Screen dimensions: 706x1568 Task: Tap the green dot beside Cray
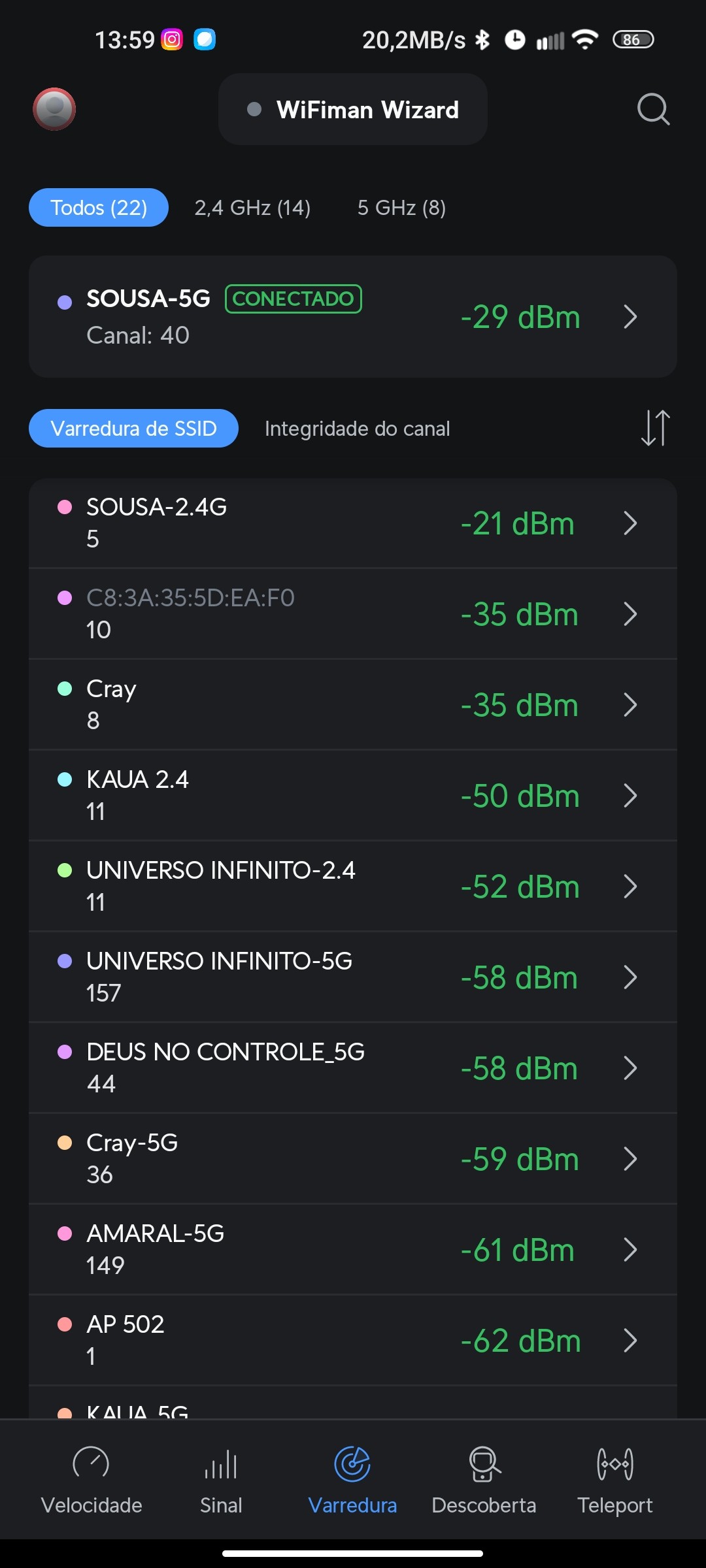[65, 689]
